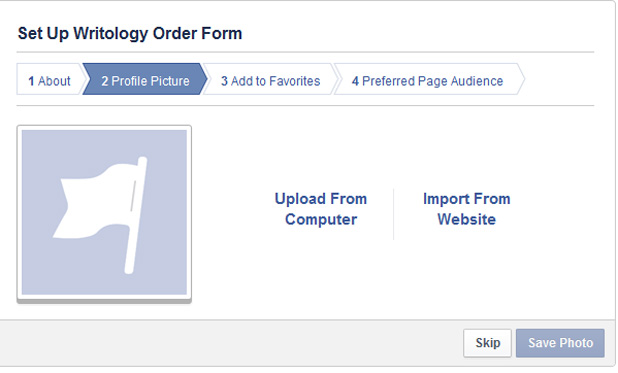Choose Import From Website
Image resolution: width=618 pixels, height=373 pixels.
[467, 209]
